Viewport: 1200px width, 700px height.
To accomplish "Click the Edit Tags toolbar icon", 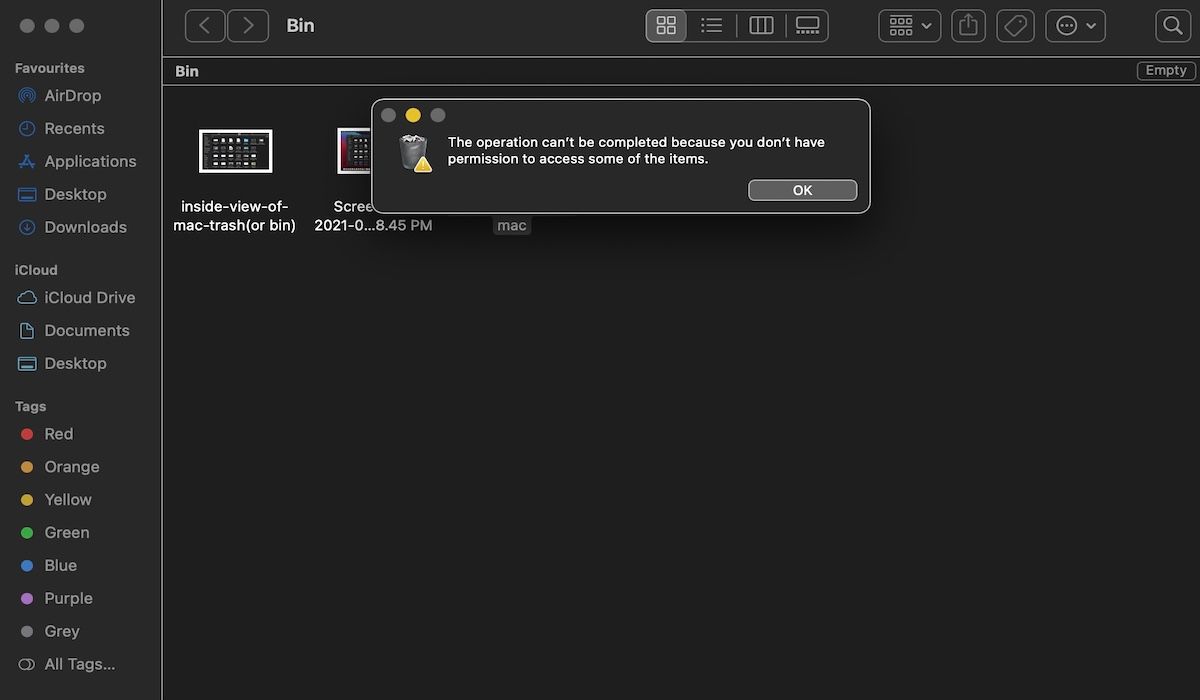I will pyautogui.click(x=1016, y=26).
